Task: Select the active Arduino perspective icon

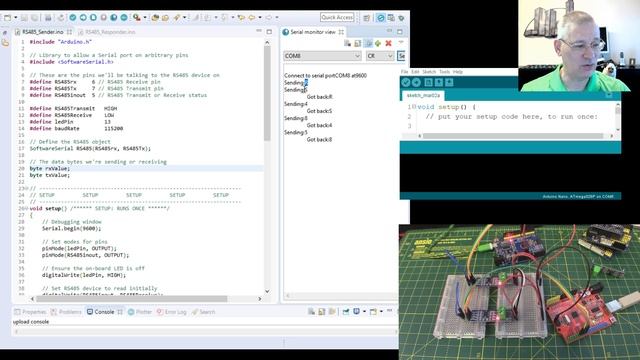Action: coord(380,18)
